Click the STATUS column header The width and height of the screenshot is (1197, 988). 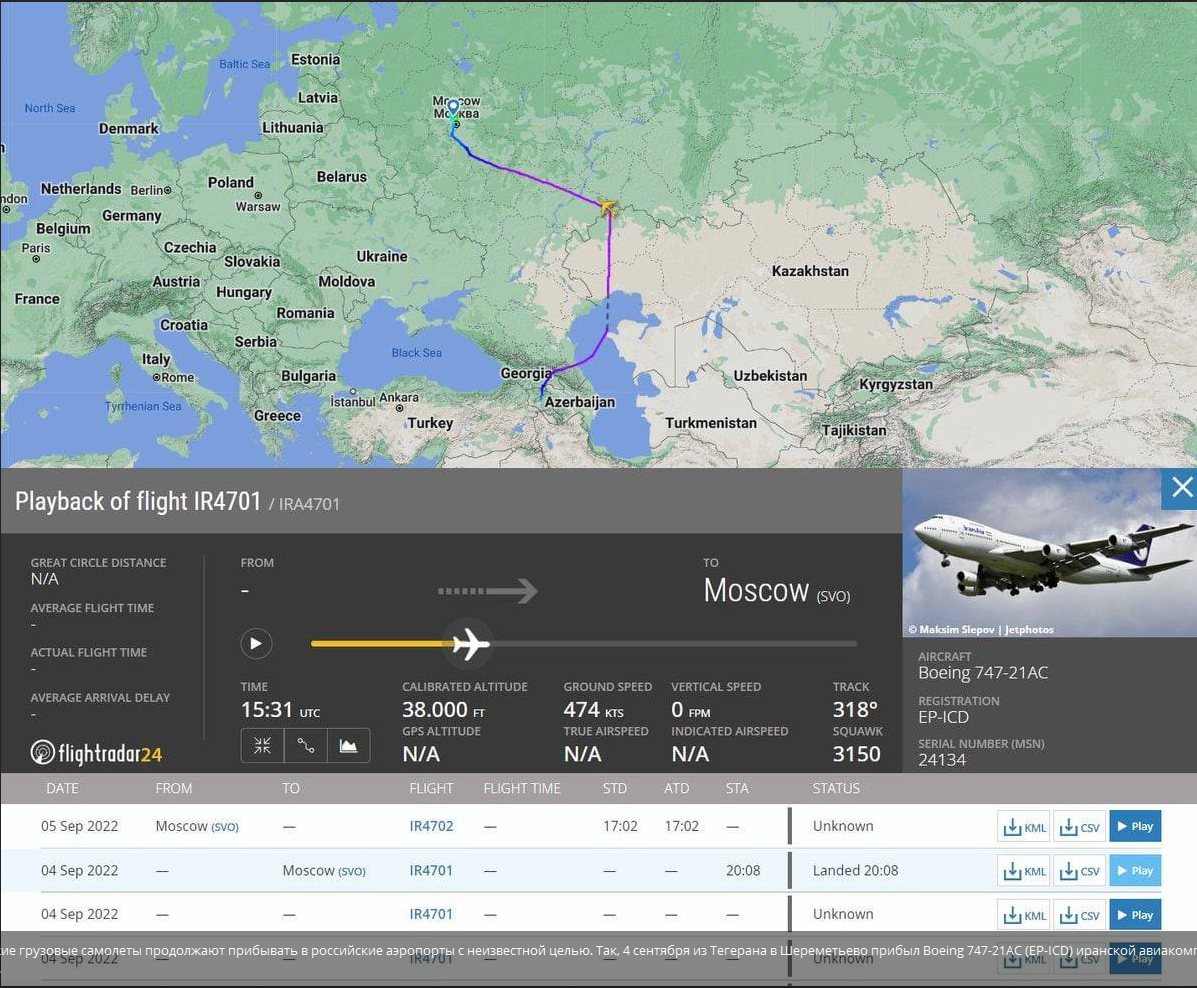pos(836,788)
